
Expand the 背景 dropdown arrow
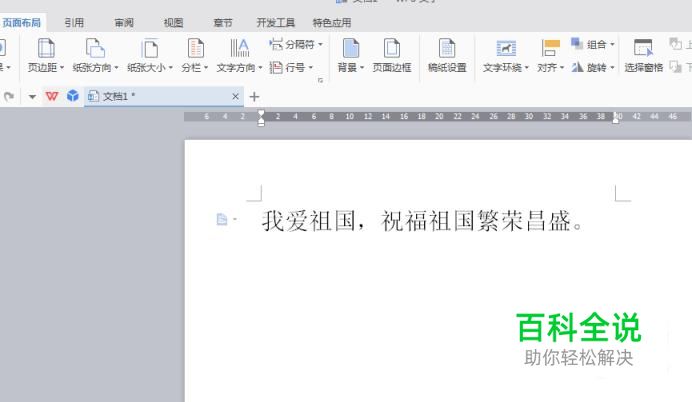361,68
